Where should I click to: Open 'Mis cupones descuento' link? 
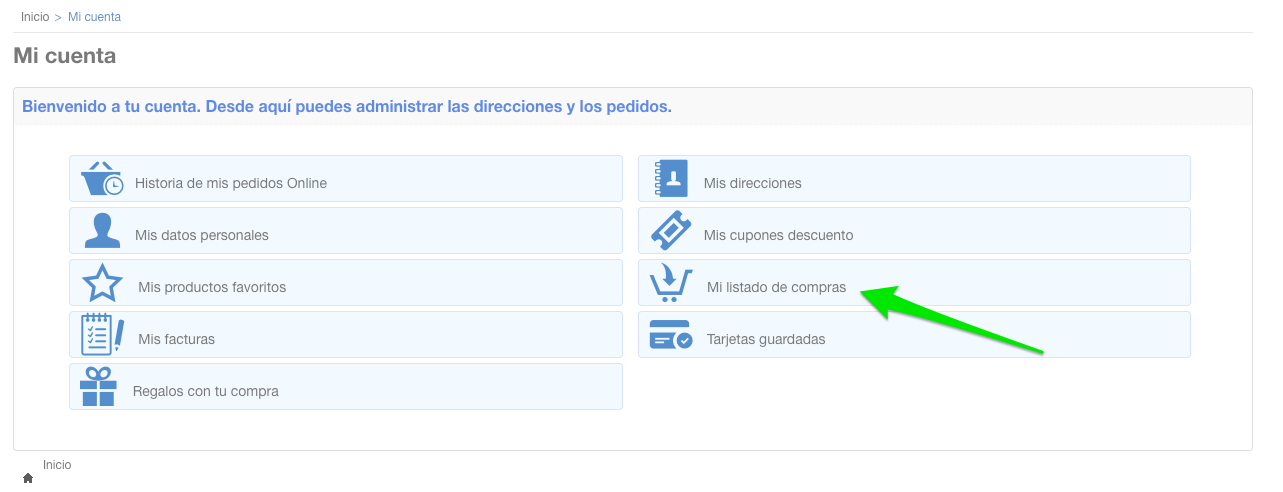pyautogui.click(x=778, y=236)
